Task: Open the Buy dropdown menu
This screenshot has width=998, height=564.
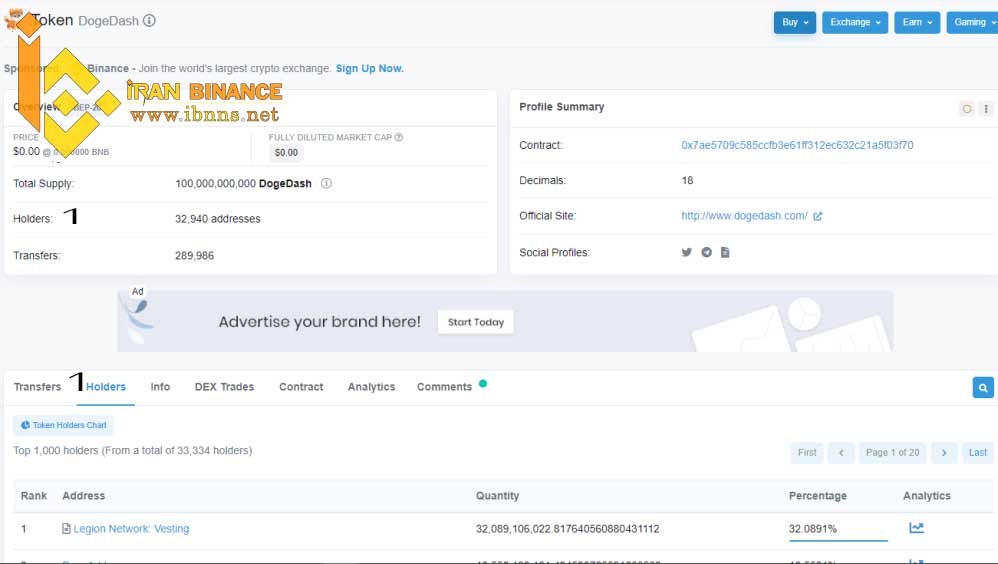Action: (794, 22)
